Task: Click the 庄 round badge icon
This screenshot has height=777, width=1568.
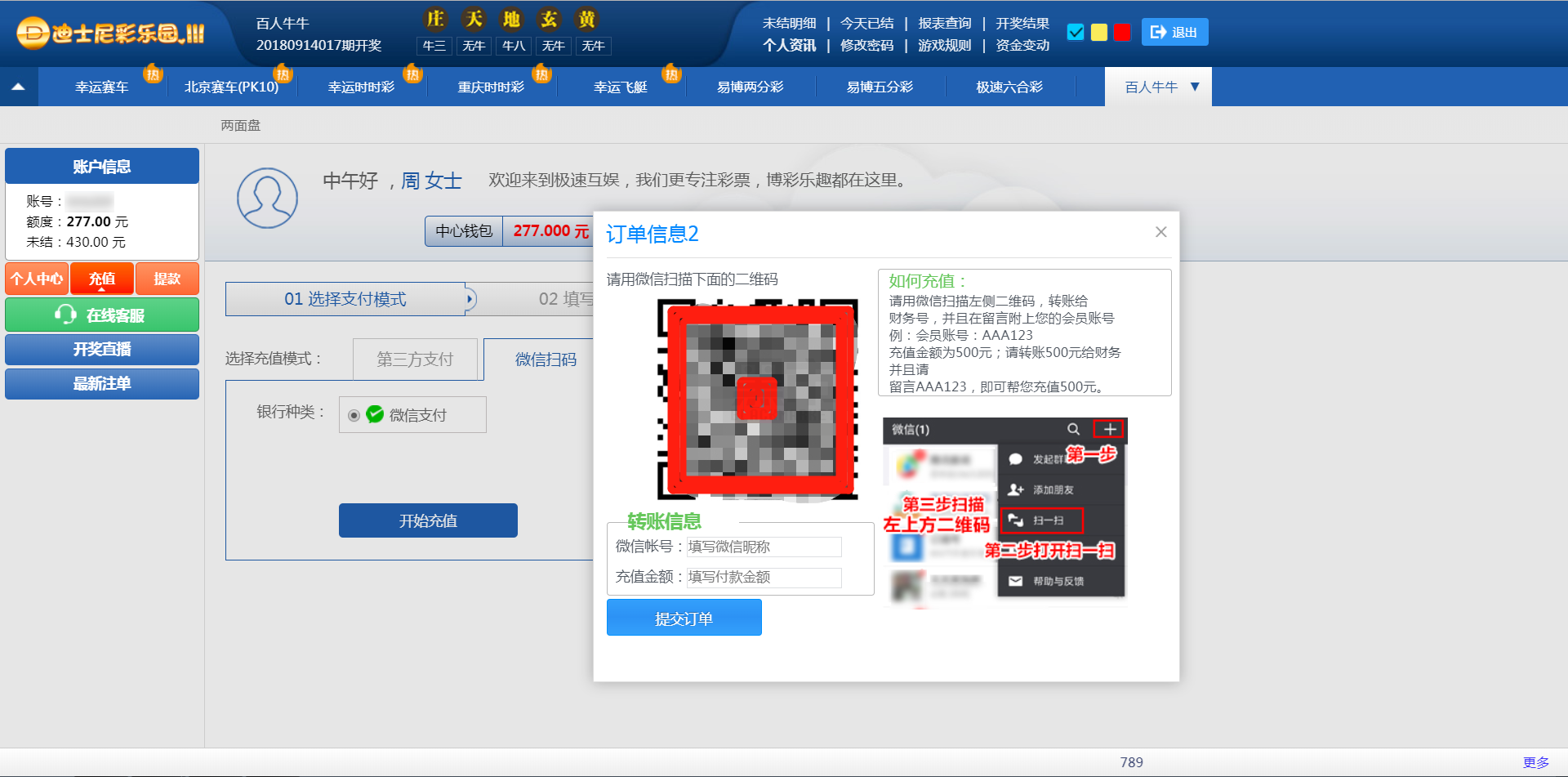Action: click(x=435, y=19)
